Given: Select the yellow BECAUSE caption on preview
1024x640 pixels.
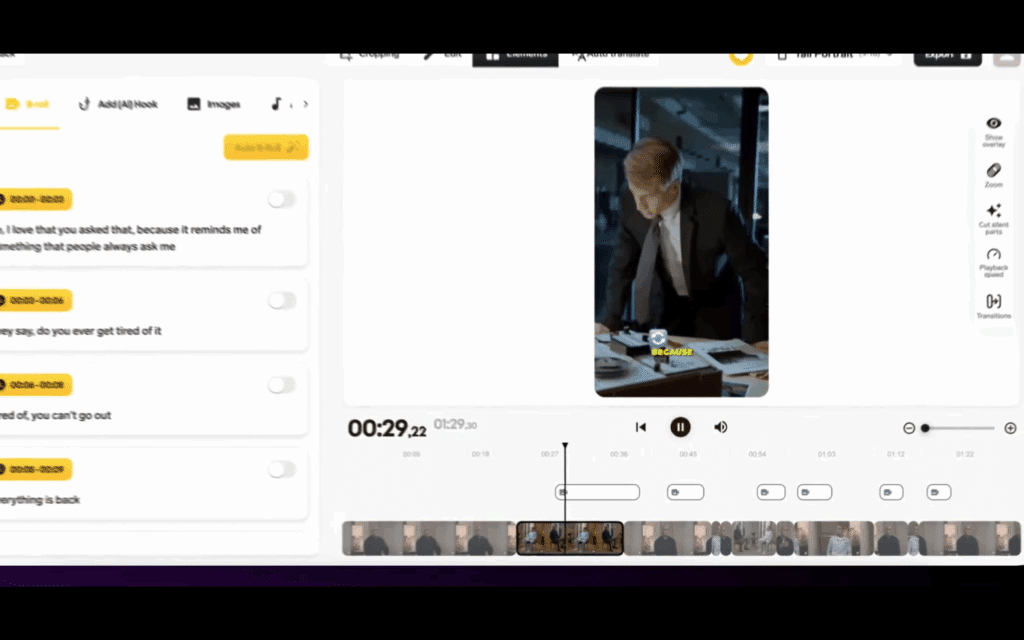Looking at the screenshot, I should [x=672, y=352].
